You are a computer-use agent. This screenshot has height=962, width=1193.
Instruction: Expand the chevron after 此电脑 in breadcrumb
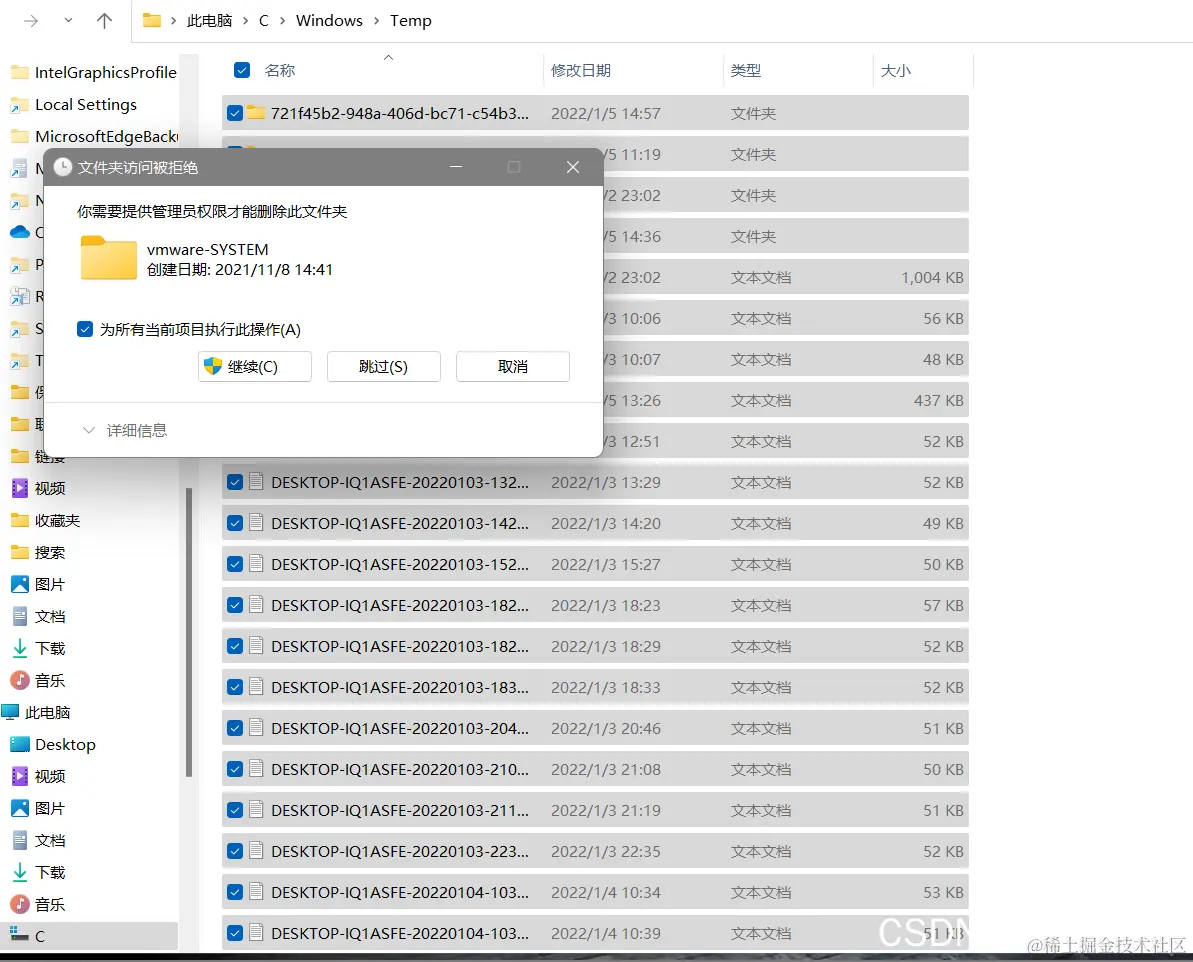coord(245,21)
